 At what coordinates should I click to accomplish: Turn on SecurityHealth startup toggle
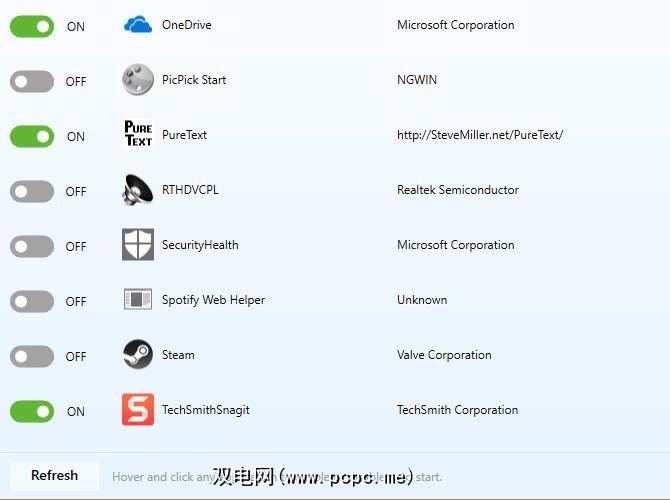tap(32, 246)
